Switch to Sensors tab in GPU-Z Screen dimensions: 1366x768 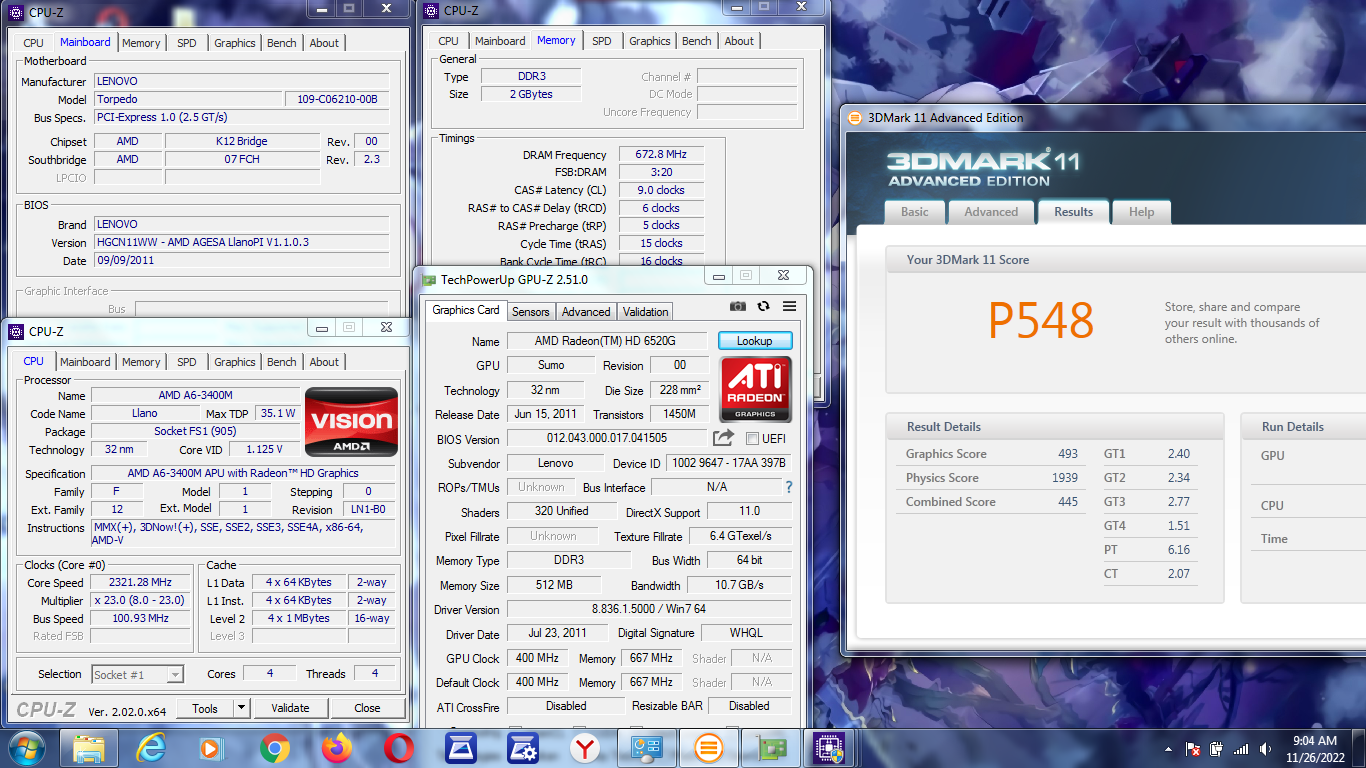click(x=531, y=312)
